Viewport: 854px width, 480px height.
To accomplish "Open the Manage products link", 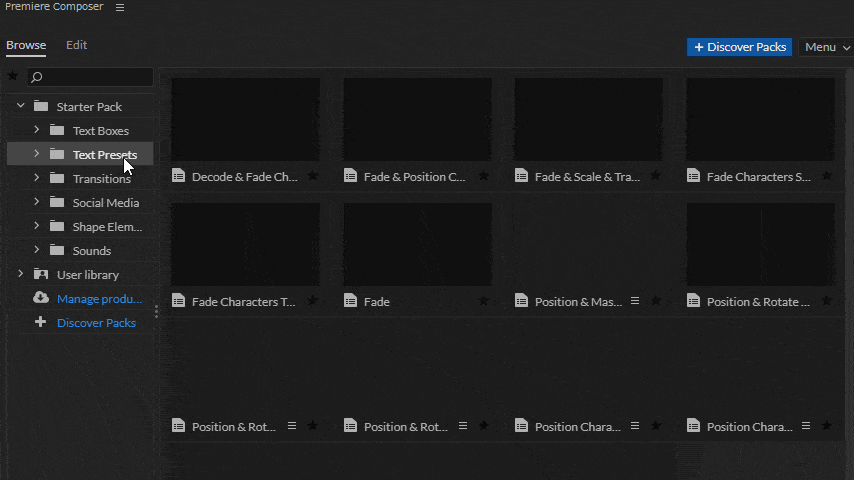I will point(100,299).
